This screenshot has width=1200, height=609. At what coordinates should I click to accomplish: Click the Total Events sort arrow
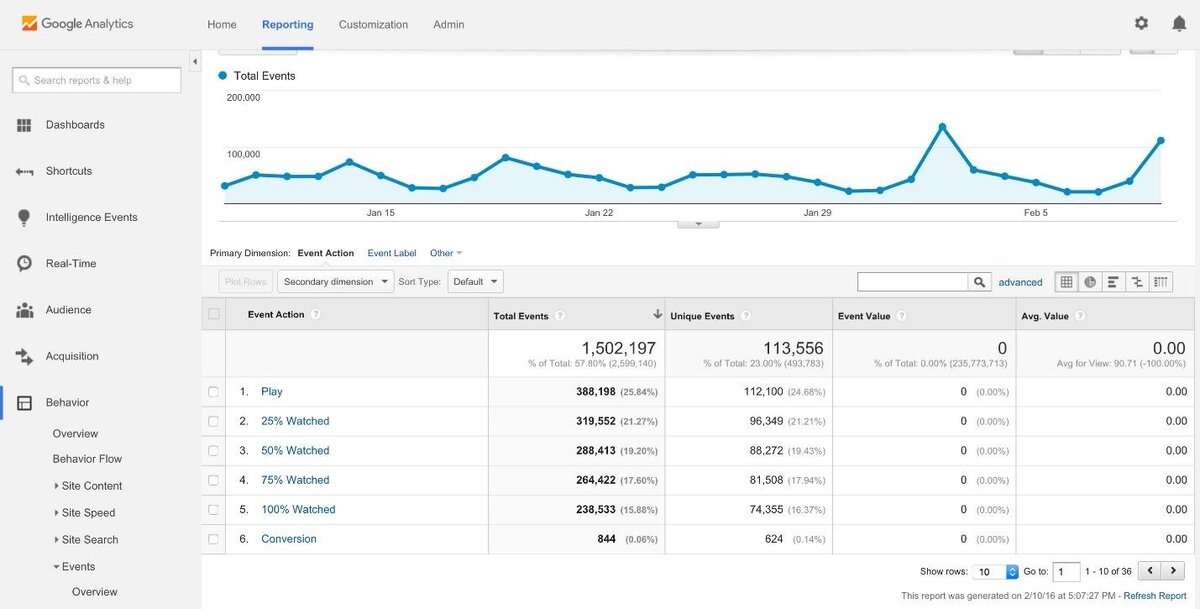pyautogui.click(x=657, y=314)
